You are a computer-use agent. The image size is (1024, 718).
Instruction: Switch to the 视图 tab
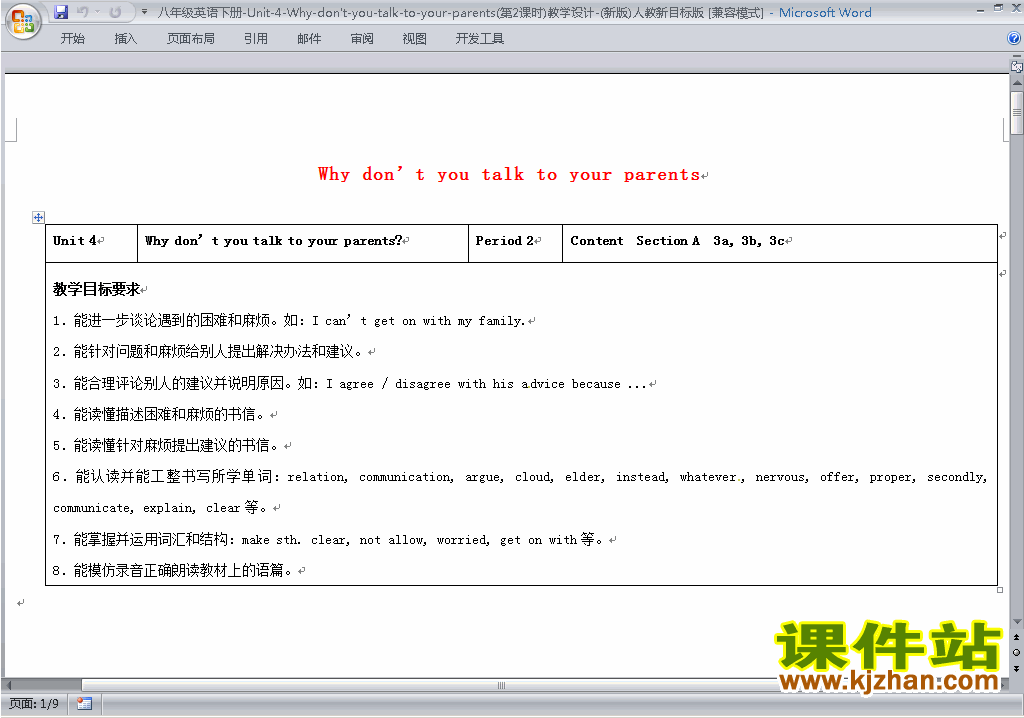pos(415,39)
